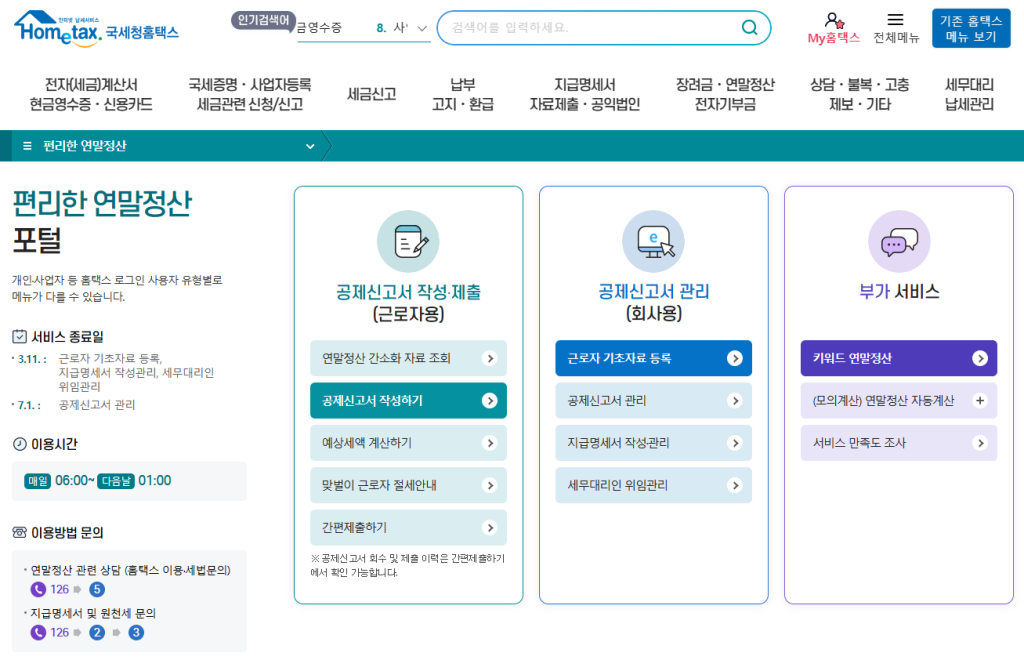
Task: Click the 부가 서비스 chat bubble icon
Action: [898, 242]
